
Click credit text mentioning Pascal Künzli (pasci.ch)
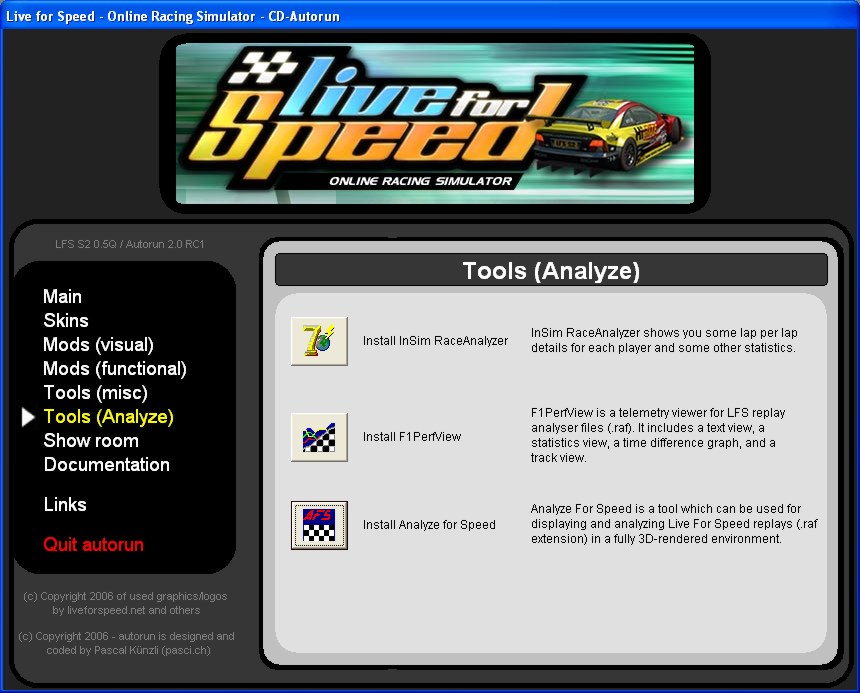(x=127, y=643)
